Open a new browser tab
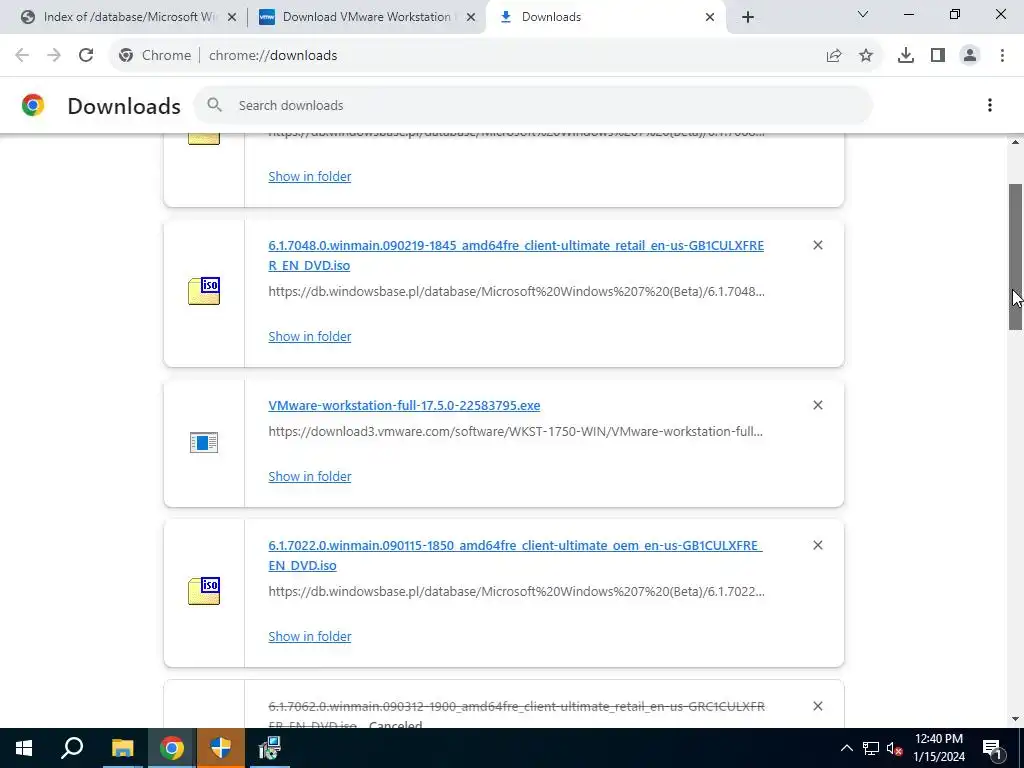This screenshot has width=1024, height=768. pyautogui.click(x=748, y=17)
